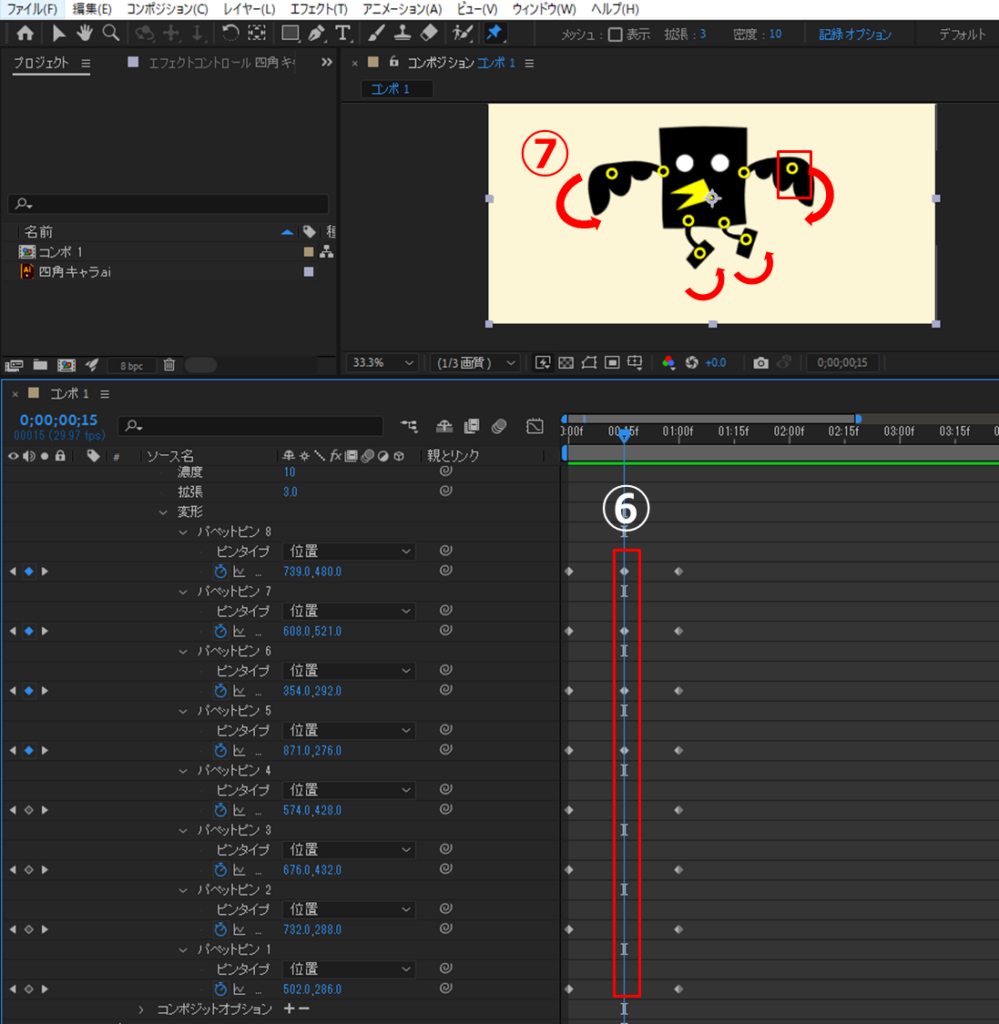Toggle keyframe diamond for パペットピン 4
Screen dimensions: 999x1024
pos(29,810)
